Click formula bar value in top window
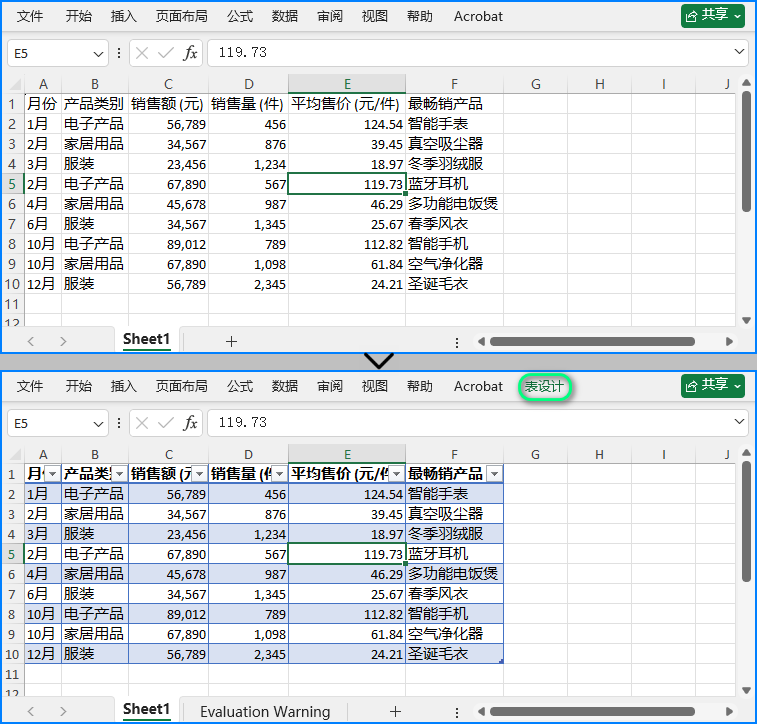 click(x=242, y=52)
